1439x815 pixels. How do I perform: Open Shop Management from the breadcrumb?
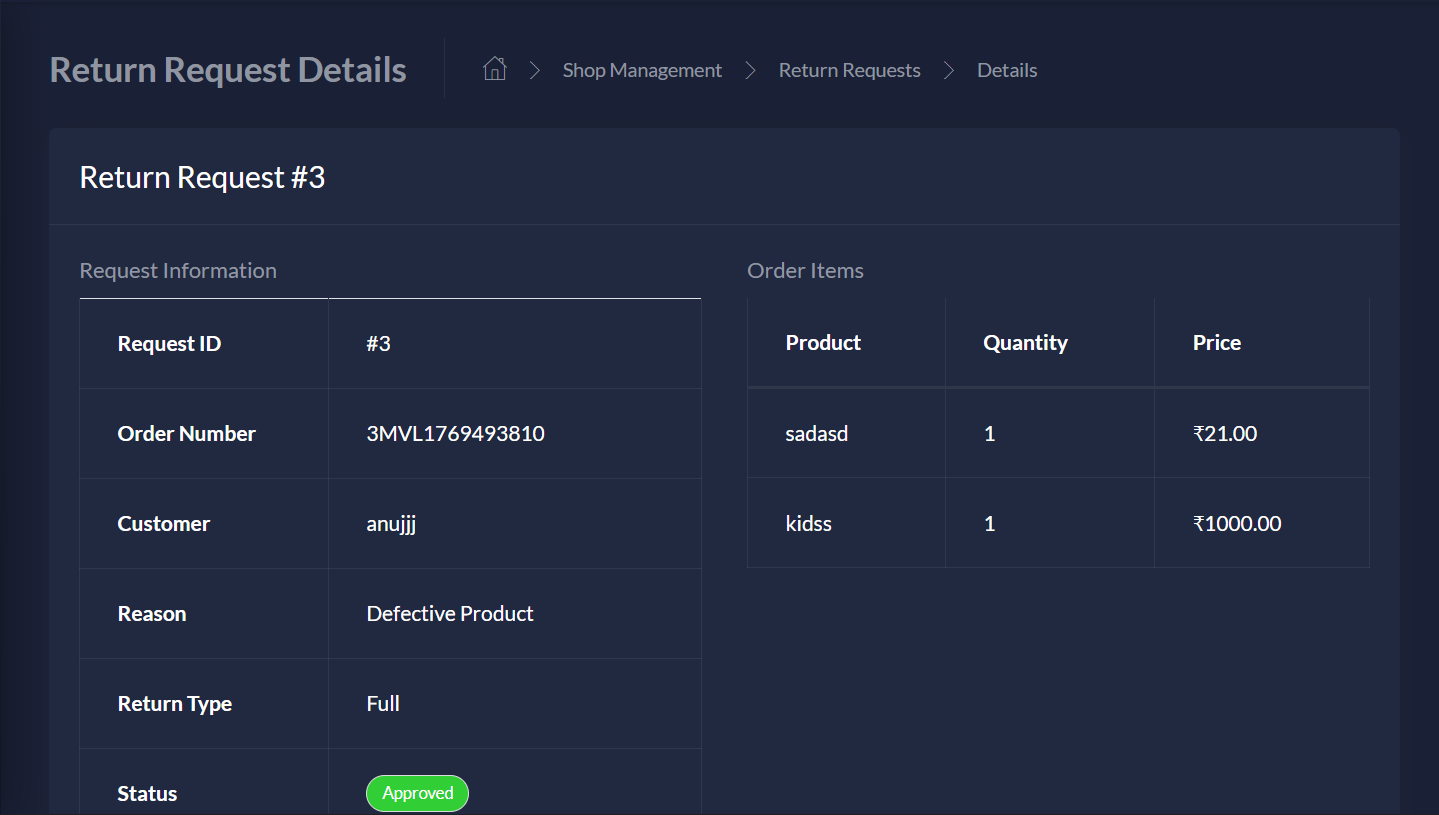[x=641, y=70]
